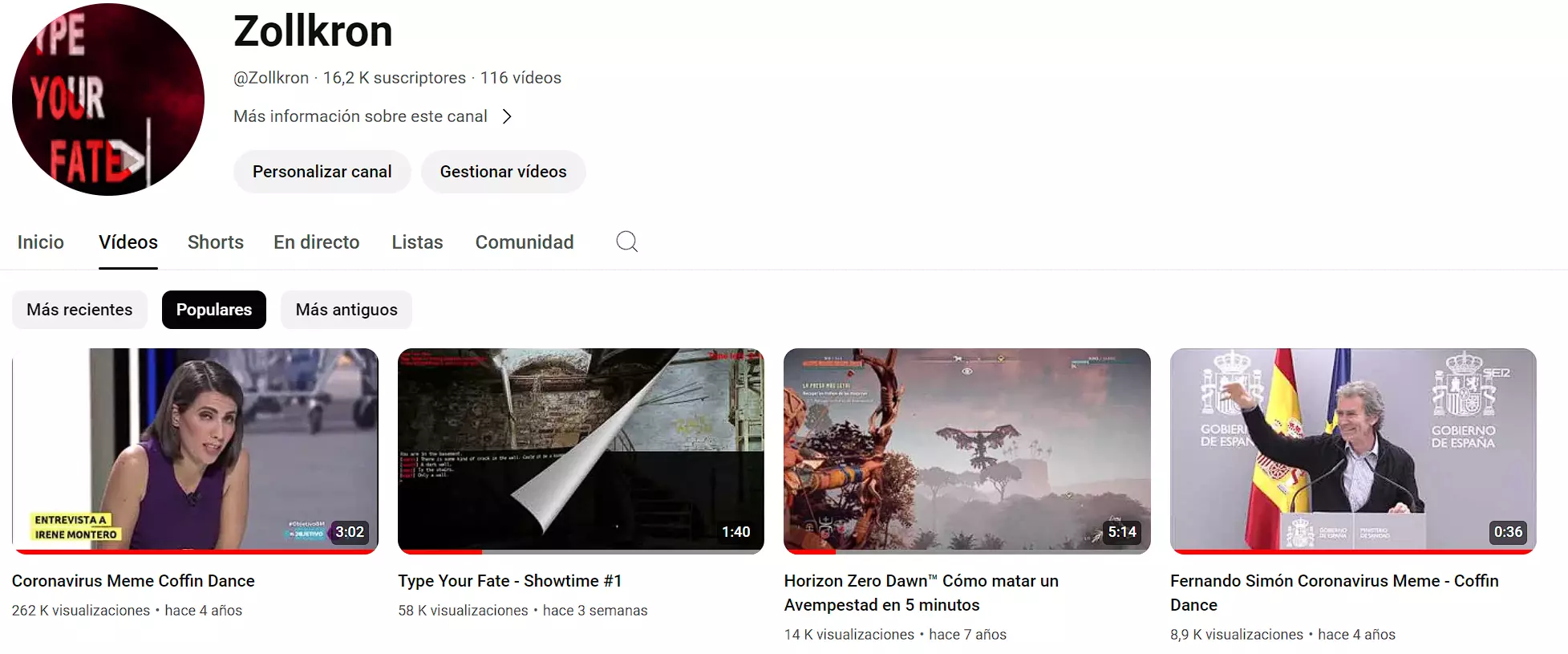Open title Fernando Simón Coronavirus Meme - Coffin Dance
The width and height of the screenshot is (1568, 654).
[x=1335, y=593]
